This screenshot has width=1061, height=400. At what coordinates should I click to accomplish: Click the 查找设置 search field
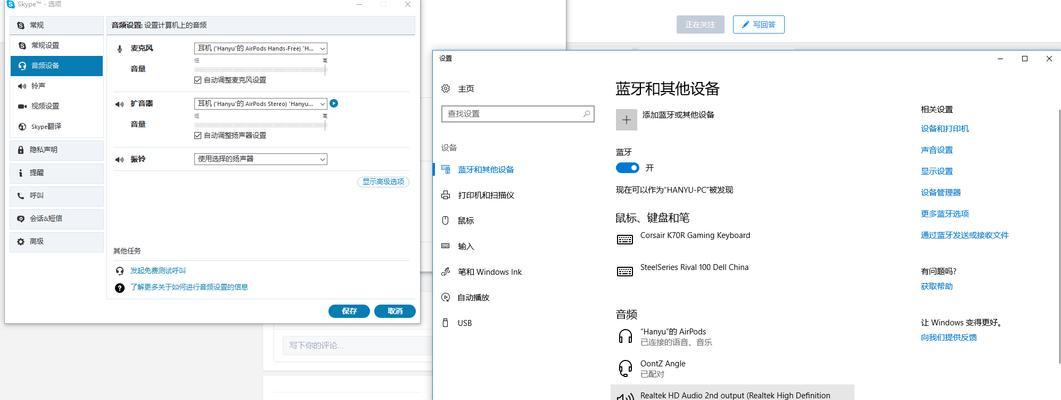518,114
